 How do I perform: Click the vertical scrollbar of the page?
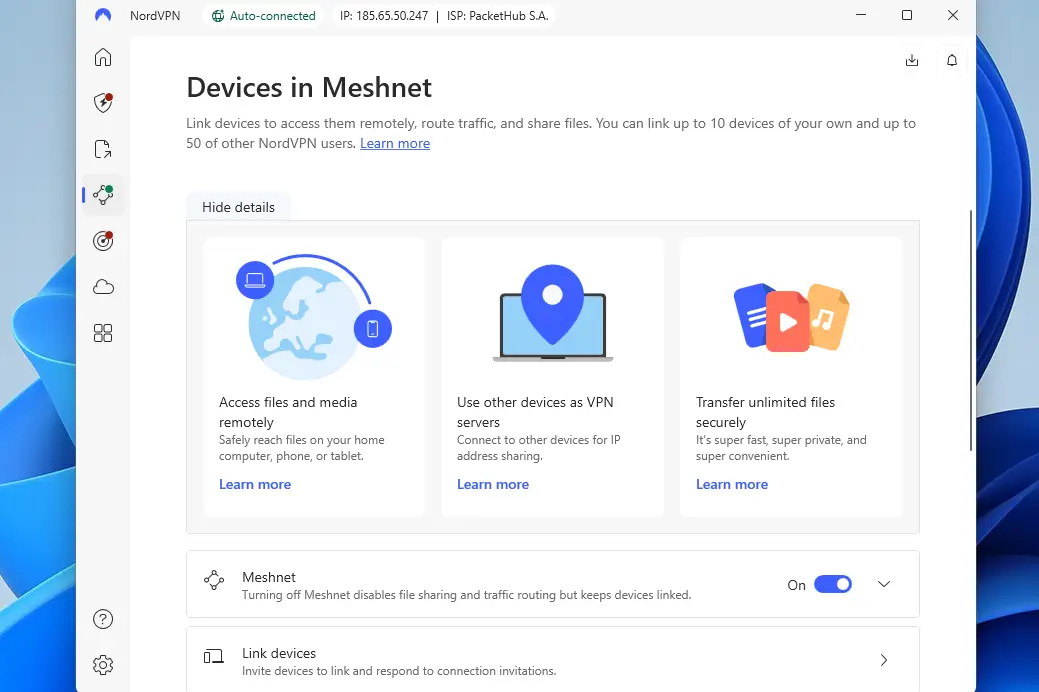[971, 330]
